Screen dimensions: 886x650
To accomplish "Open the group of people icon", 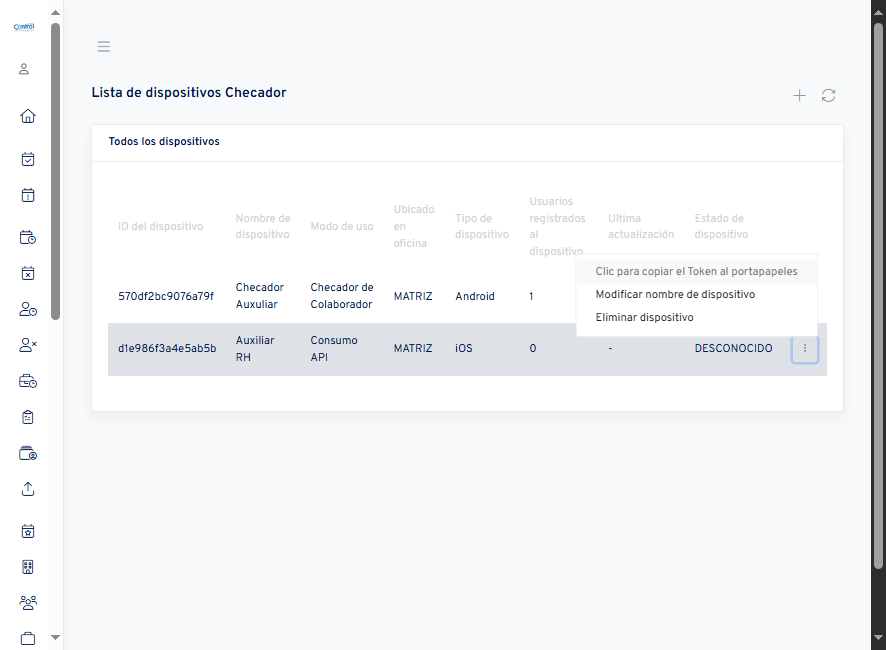I will coord(28,603).
